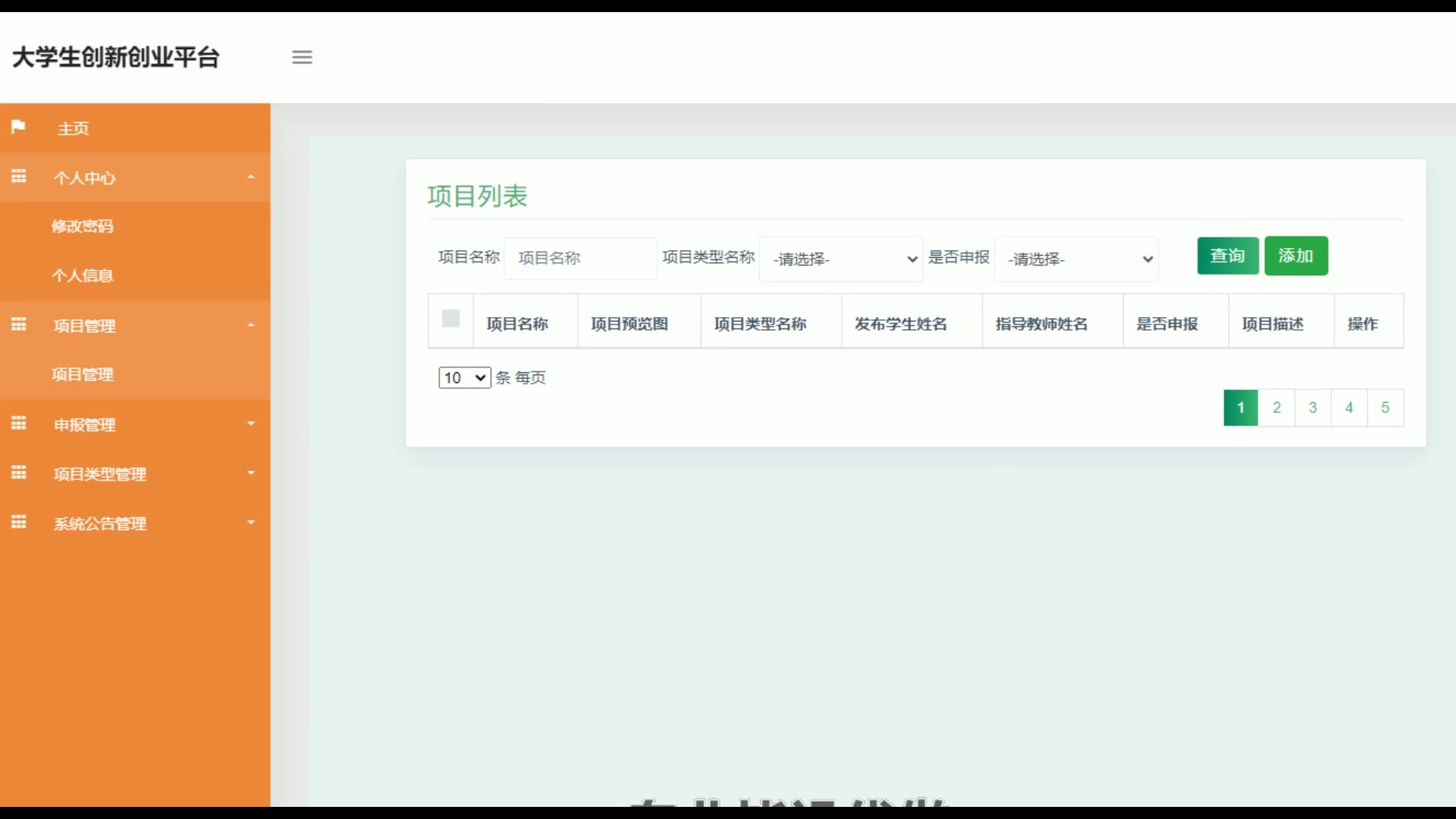Open the 项目类型名称 dropdown filter
Viewport: 1456px width, 819px height.
point(840,259)
